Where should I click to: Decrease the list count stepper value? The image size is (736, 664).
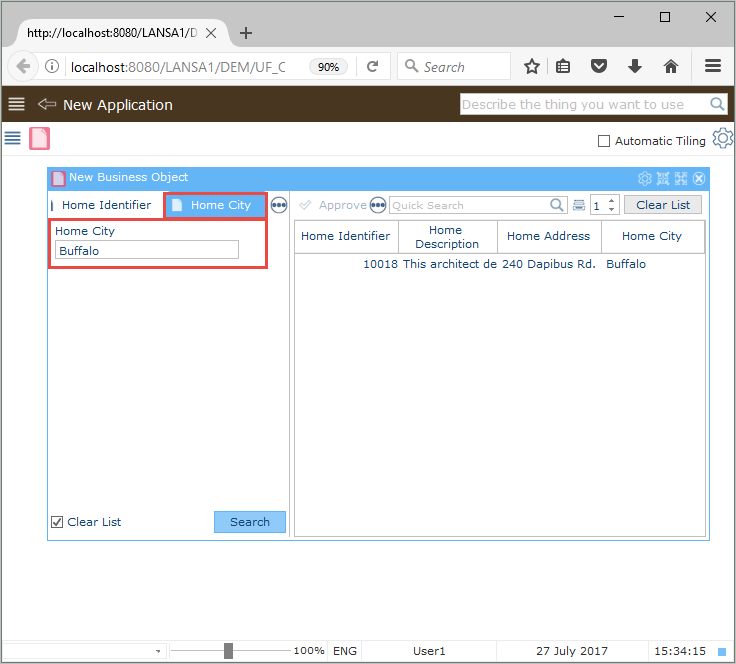tap(611, 209)
